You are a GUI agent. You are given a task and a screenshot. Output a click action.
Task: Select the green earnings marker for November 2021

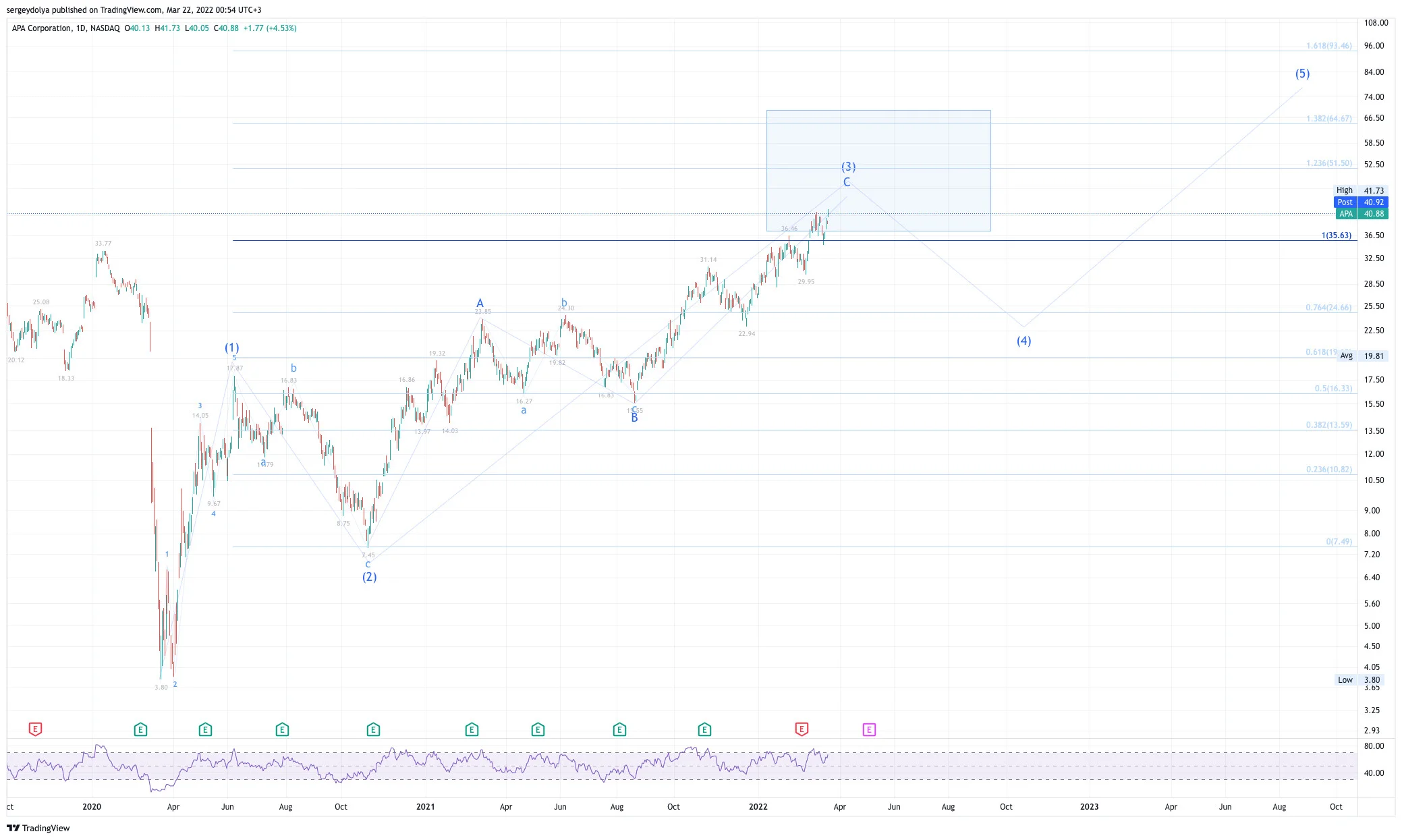click(704, 729)
